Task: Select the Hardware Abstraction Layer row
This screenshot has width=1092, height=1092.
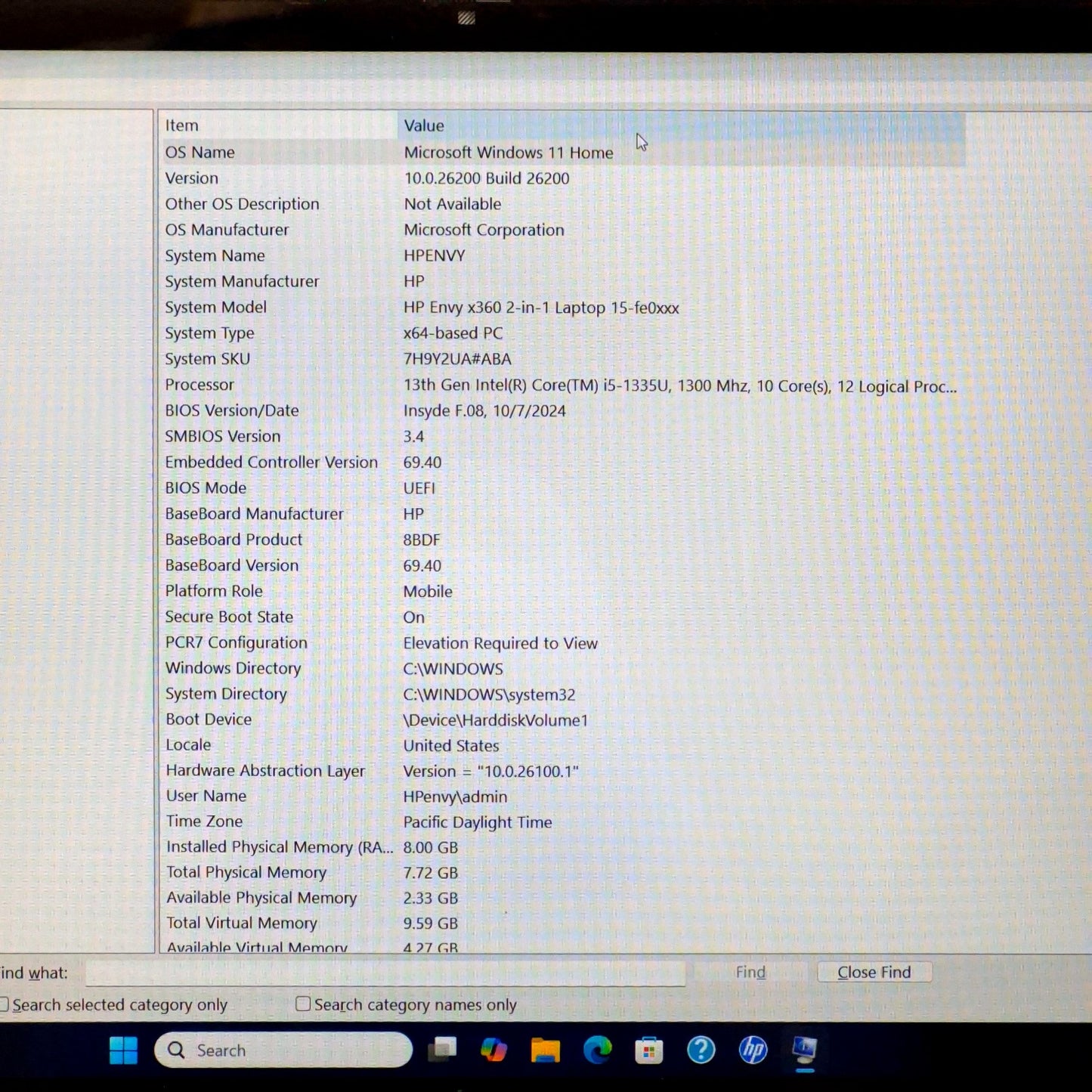Action: pos(562,771)
